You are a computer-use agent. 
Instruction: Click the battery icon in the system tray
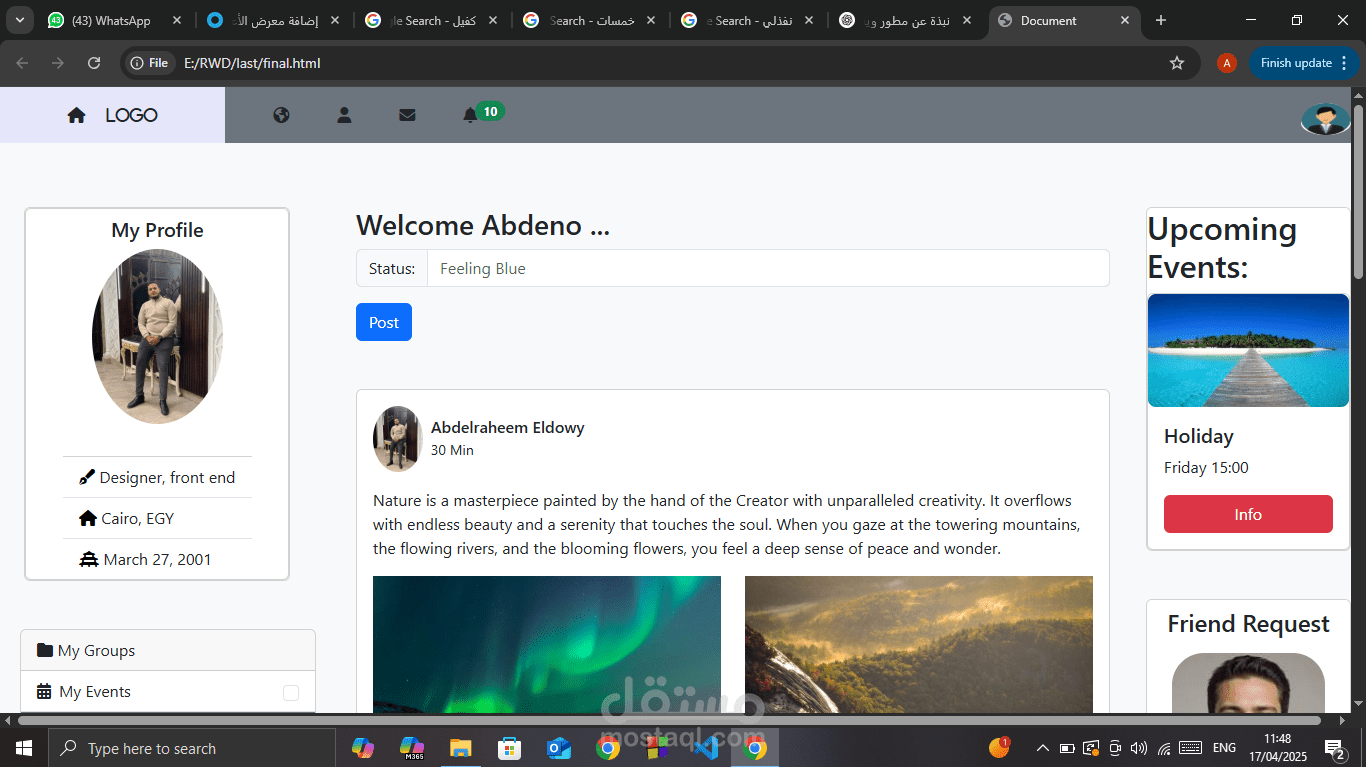(x=1067, y=748)
